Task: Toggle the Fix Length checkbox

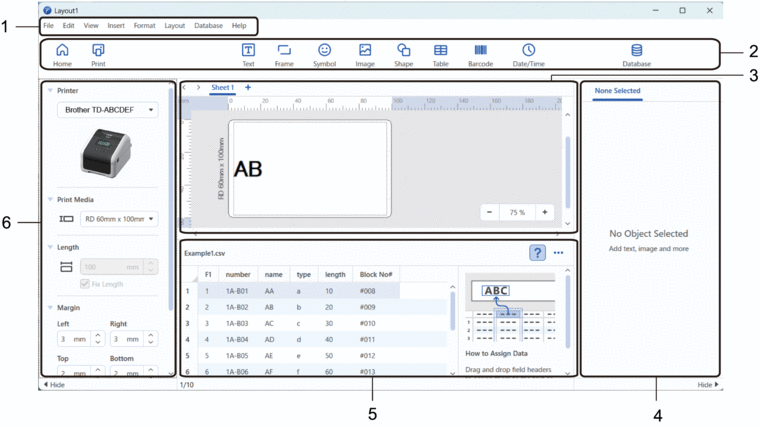Action: coord(85,284)
